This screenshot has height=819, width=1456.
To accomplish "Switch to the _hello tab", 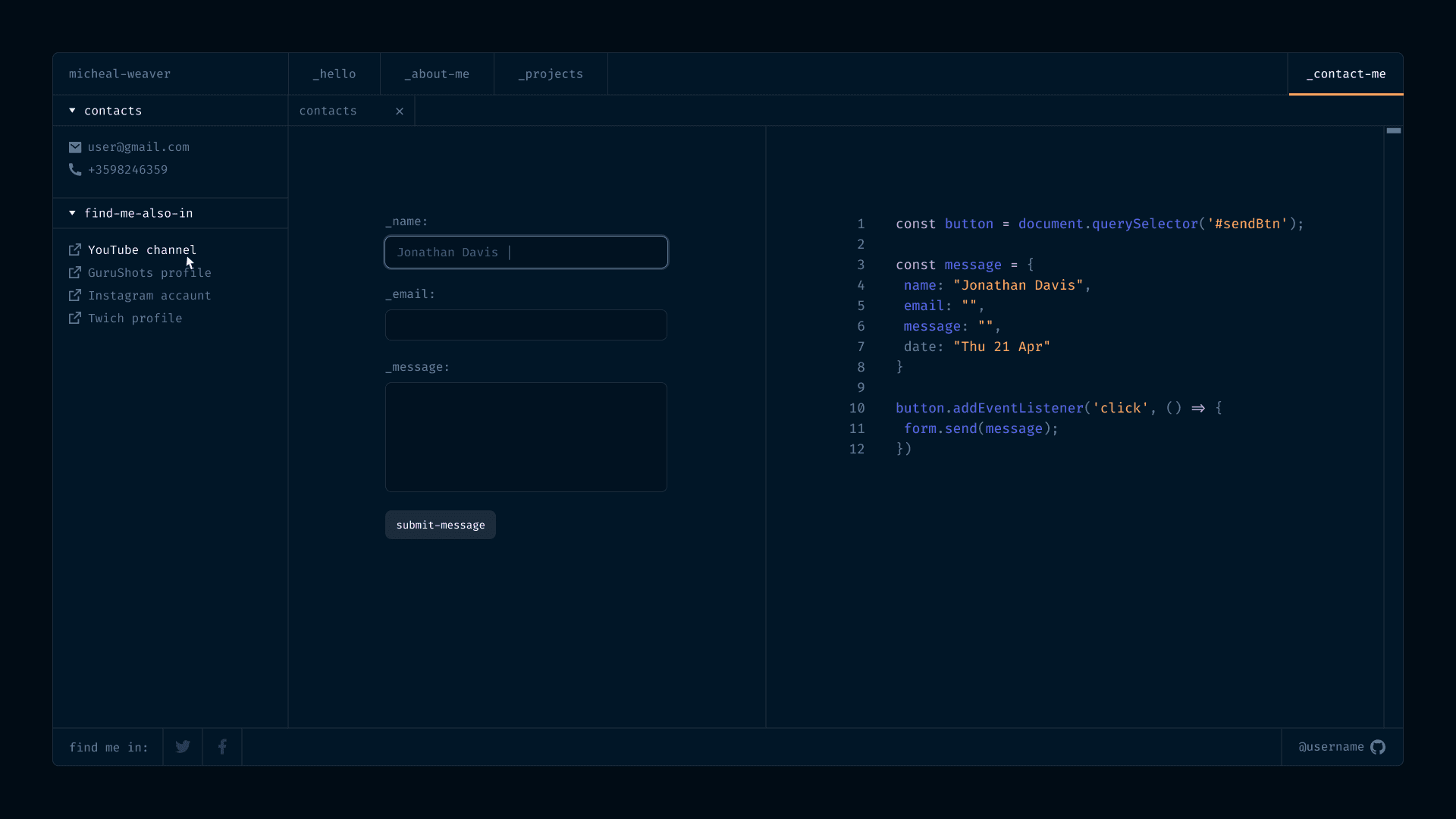I will [x=334, y=74].
